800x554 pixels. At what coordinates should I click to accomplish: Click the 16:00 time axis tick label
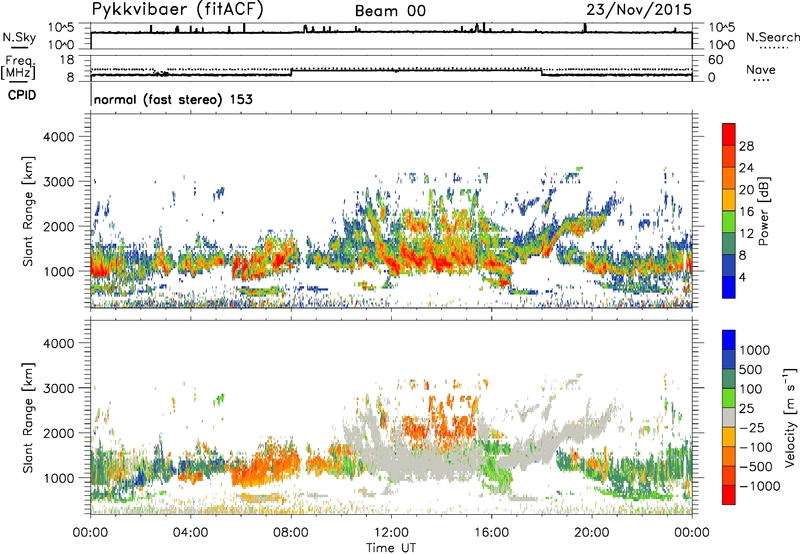pos(491,533)
